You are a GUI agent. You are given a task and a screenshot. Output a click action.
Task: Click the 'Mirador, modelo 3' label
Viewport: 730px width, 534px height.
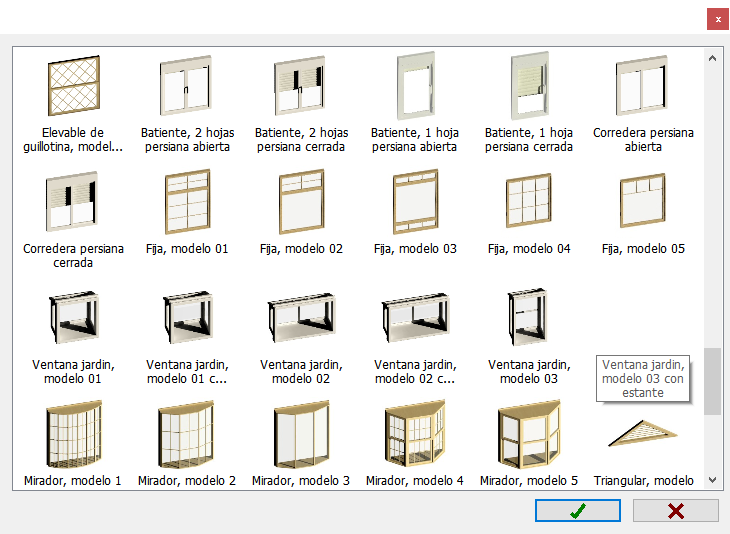click(x=301, y=480)
